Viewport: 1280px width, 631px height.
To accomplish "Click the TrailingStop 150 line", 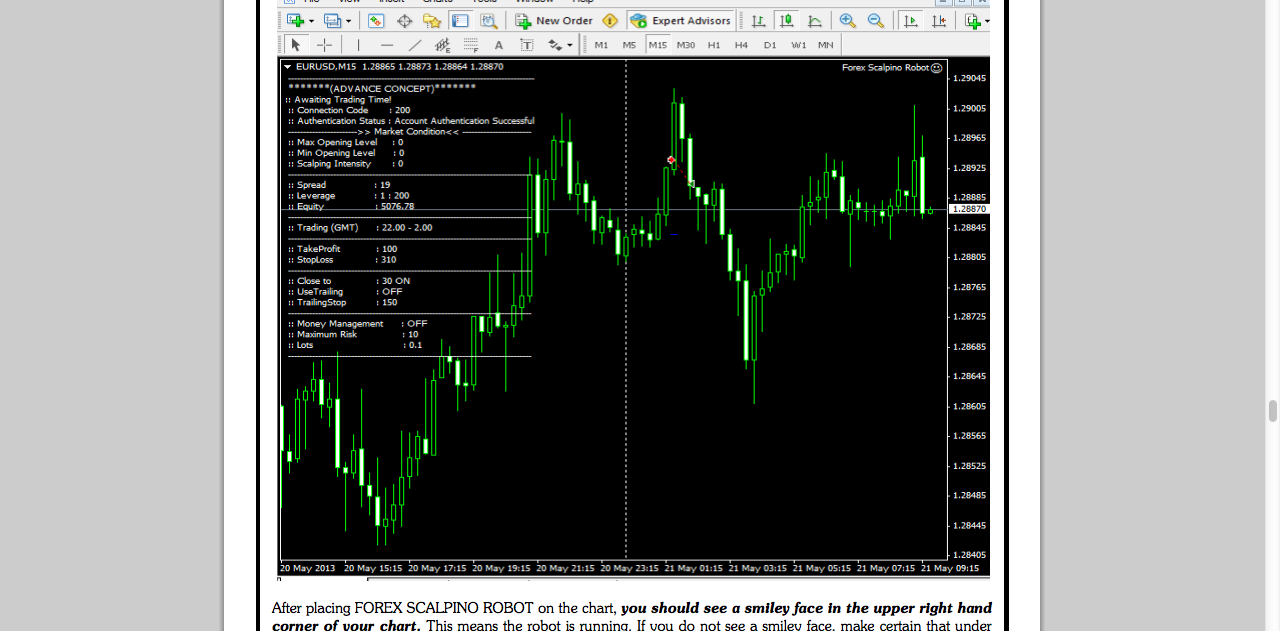I will coord(341,303).
